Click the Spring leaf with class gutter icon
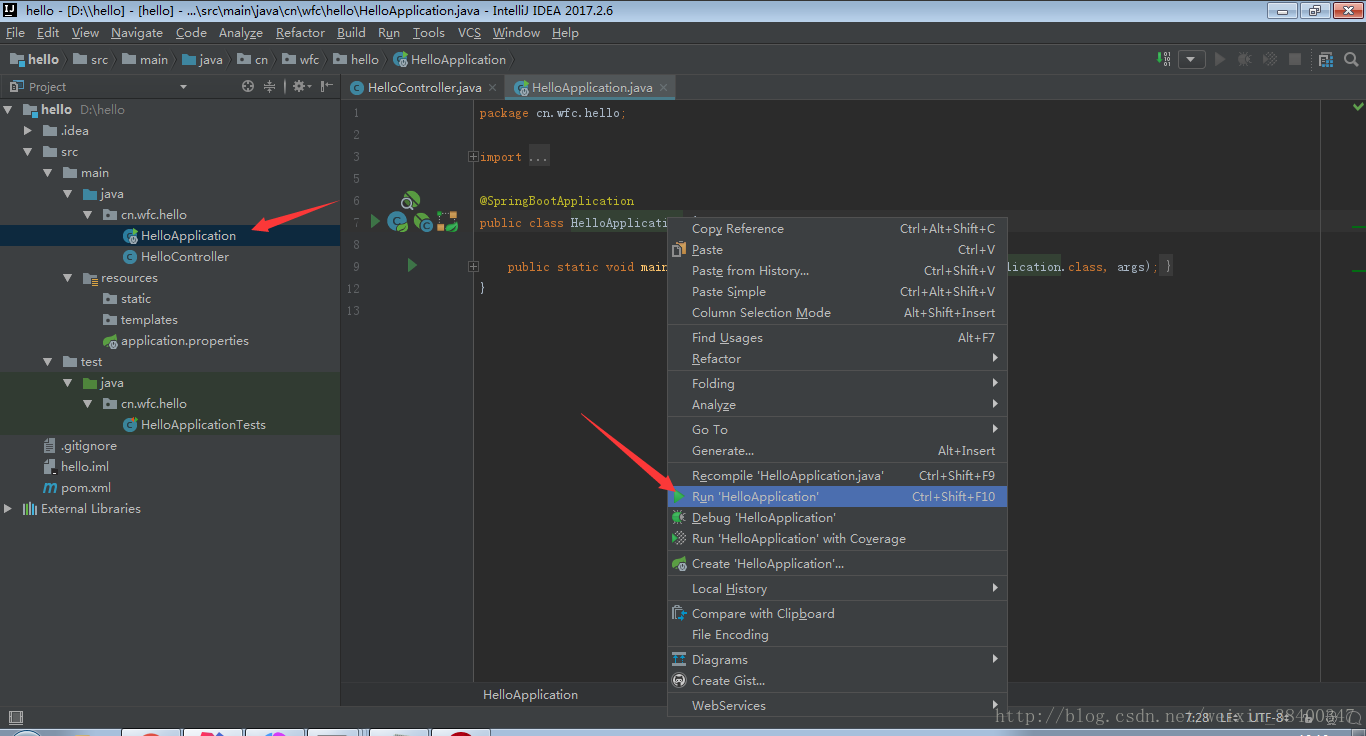The height and width of the screenshot is (736, 1366). point(423,223)
